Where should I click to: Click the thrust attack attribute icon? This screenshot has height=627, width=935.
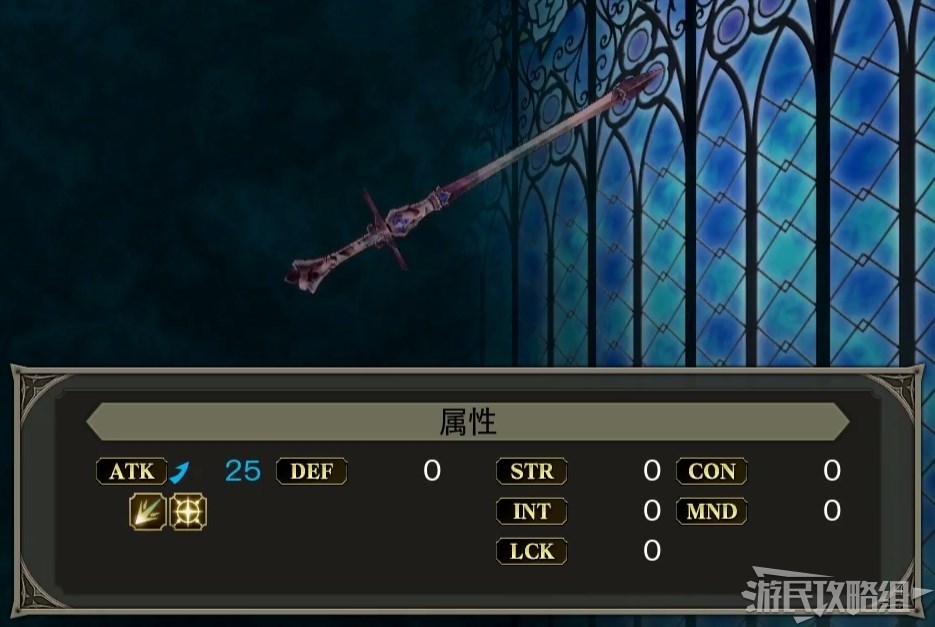point(148,512)
